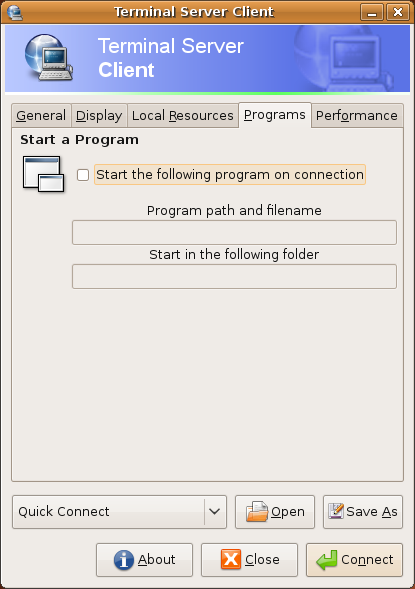Click the green arrow icon on Connect

326,560
